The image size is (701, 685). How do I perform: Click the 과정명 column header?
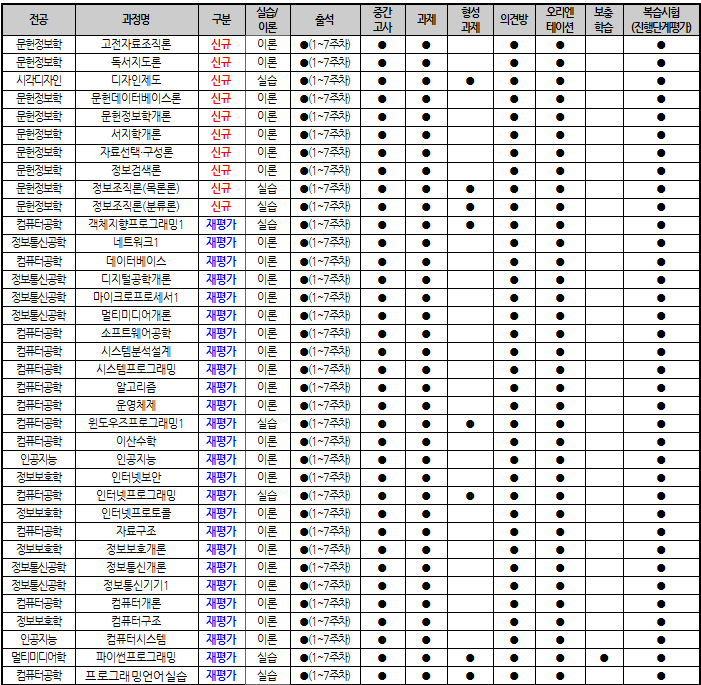coord(137,20)
